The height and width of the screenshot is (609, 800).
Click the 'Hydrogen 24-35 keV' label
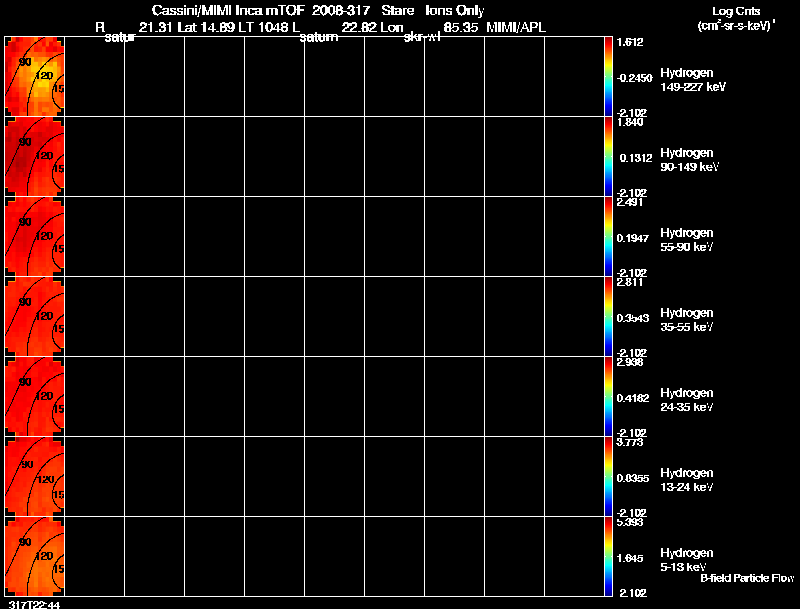(687, 400)
